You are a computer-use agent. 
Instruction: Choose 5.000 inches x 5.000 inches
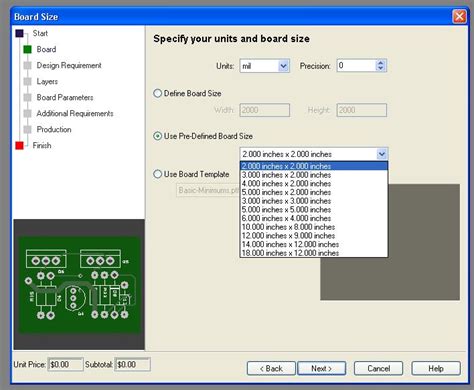[314, 209]
